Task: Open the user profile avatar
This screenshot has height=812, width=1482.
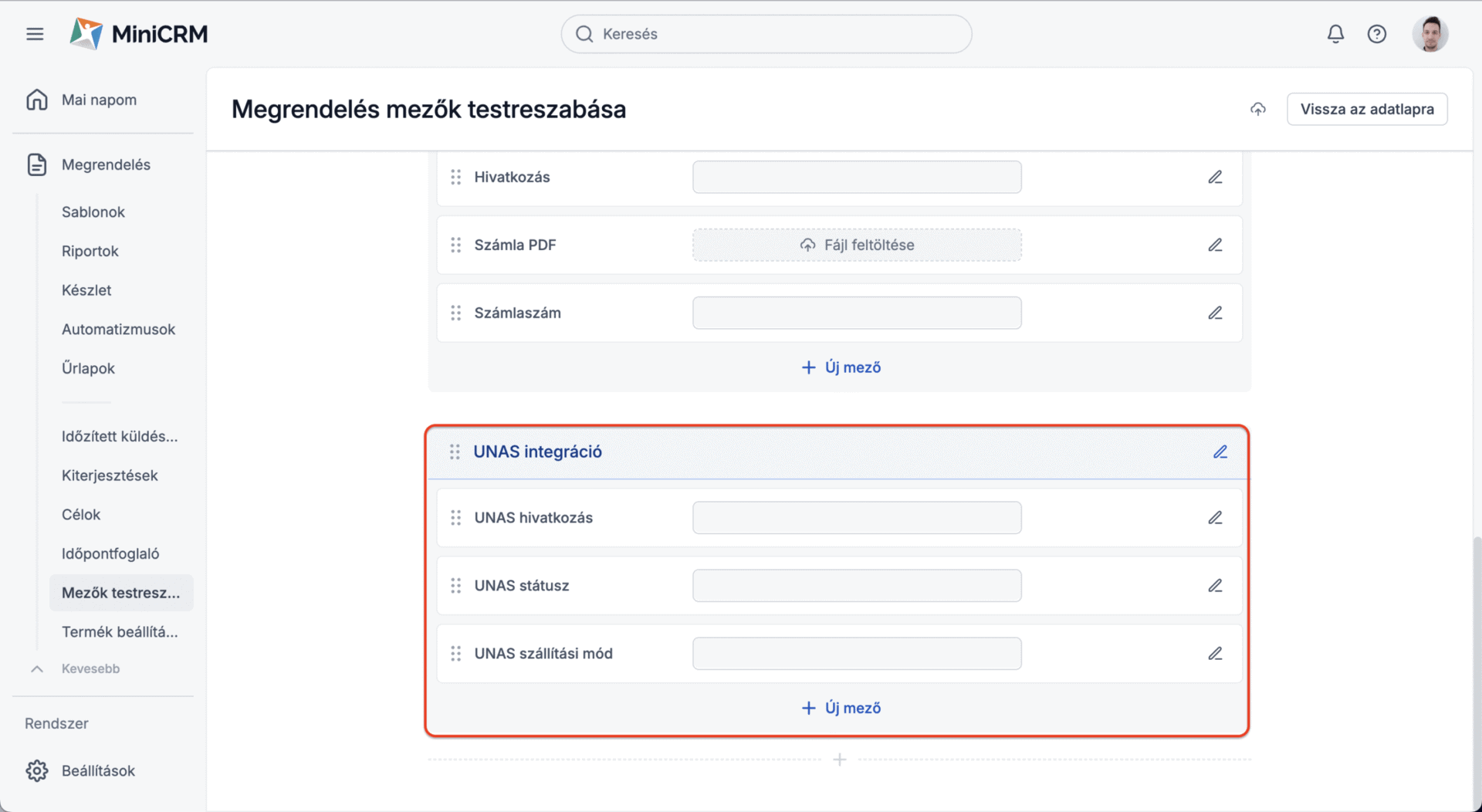Action: pyautogui.click(x=1430, y=34)
